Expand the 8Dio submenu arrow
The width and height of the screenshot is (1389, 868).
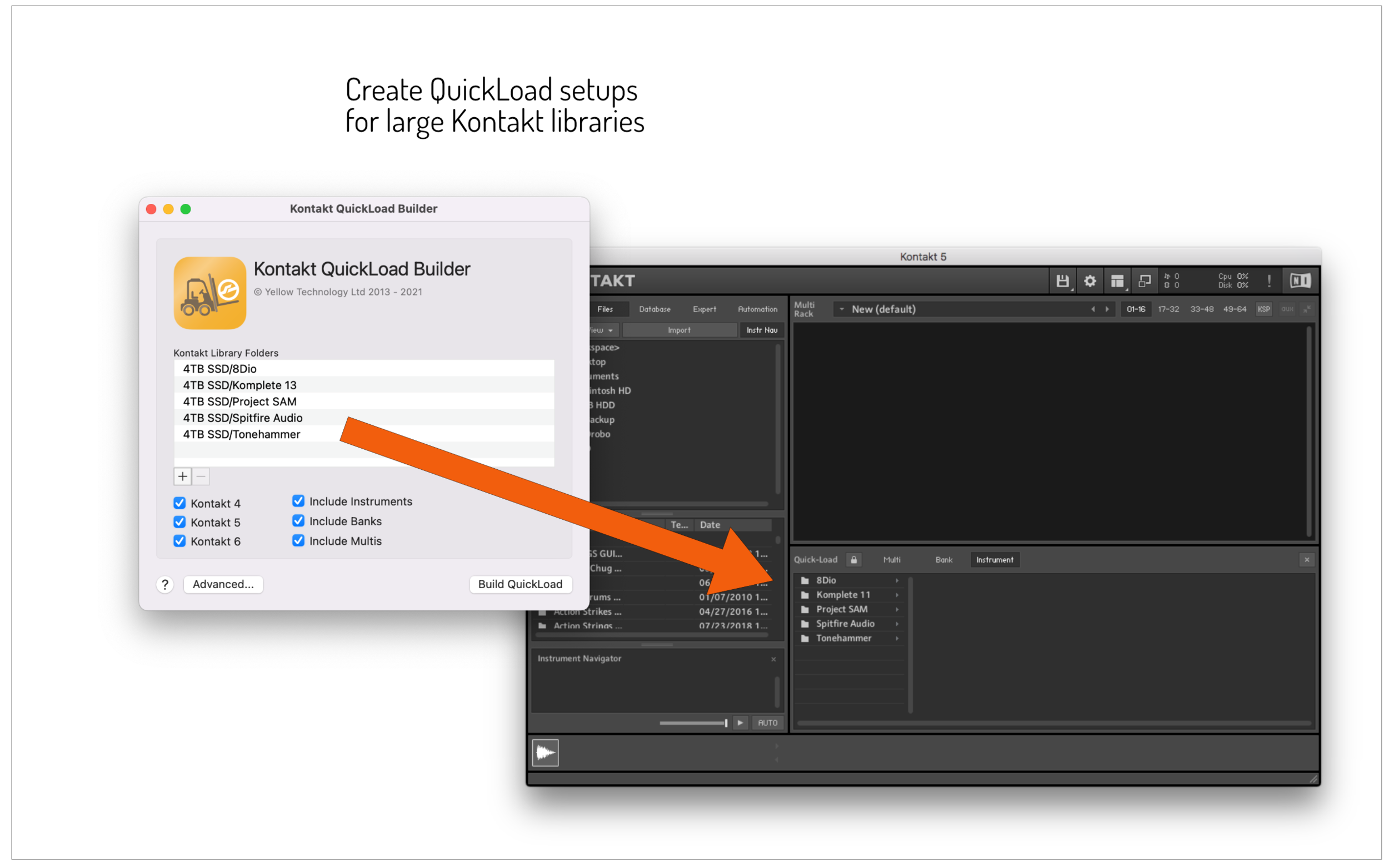click(897, 580)
